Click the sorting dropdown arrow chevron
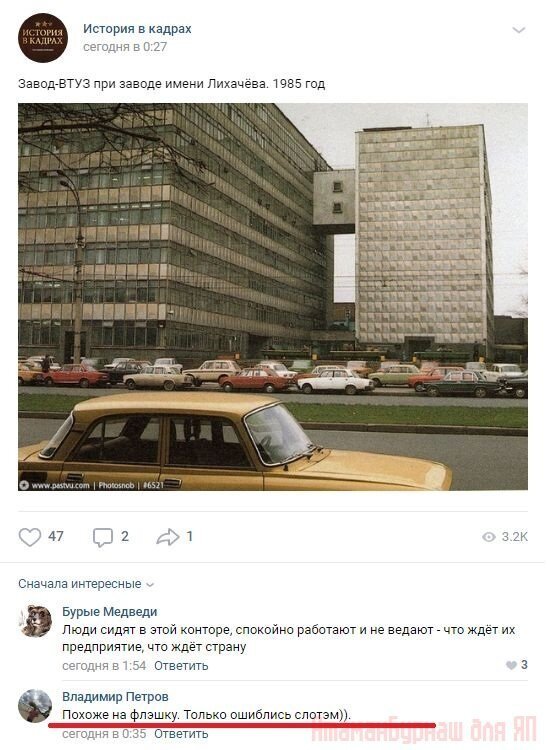Image resolution: width=547 pixels, height=750 pixels. [x=150, y=585]
